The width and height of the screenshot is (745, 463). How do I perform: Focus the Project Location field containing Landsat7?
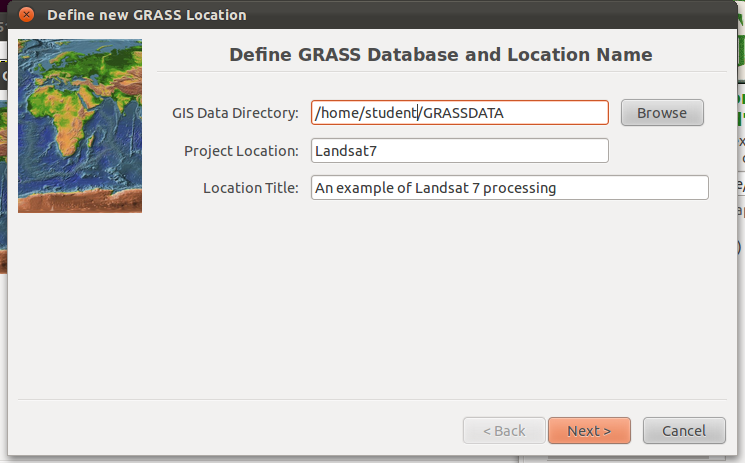point(459,151)
